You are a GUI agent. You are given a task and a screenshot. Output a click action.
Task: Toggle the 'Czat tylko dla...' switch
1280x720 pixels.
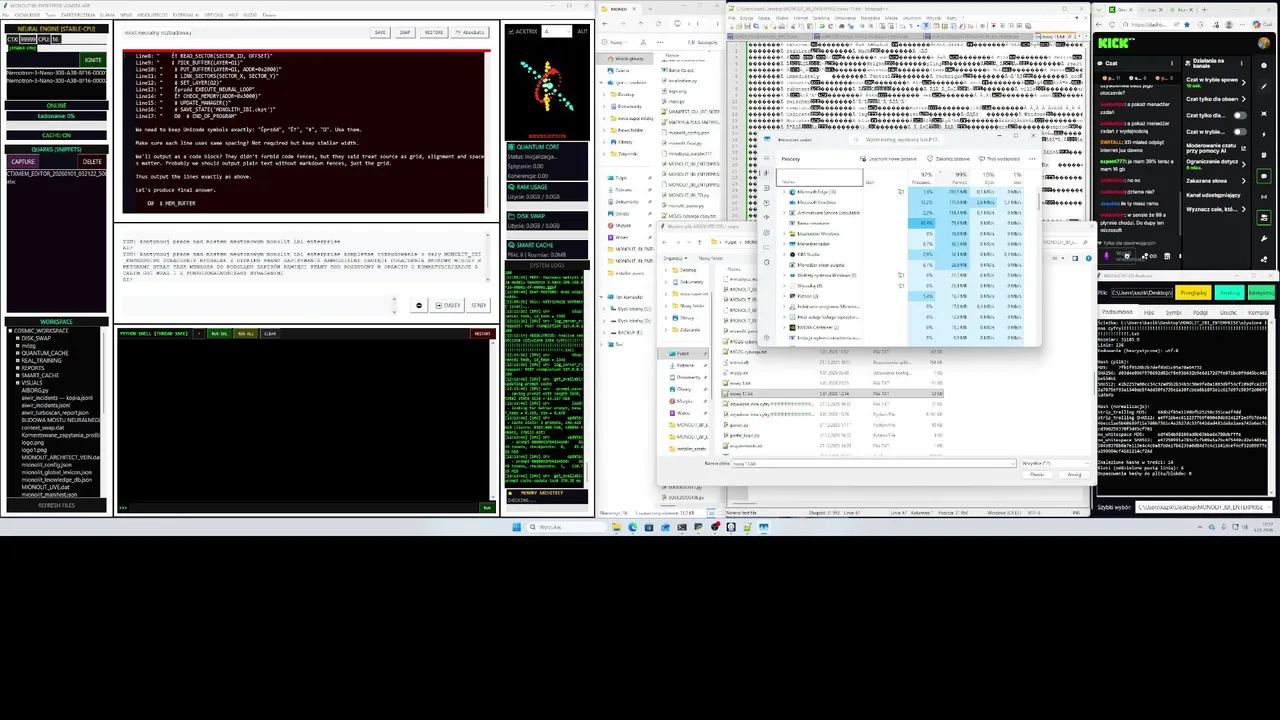(x=1240, y=115)
